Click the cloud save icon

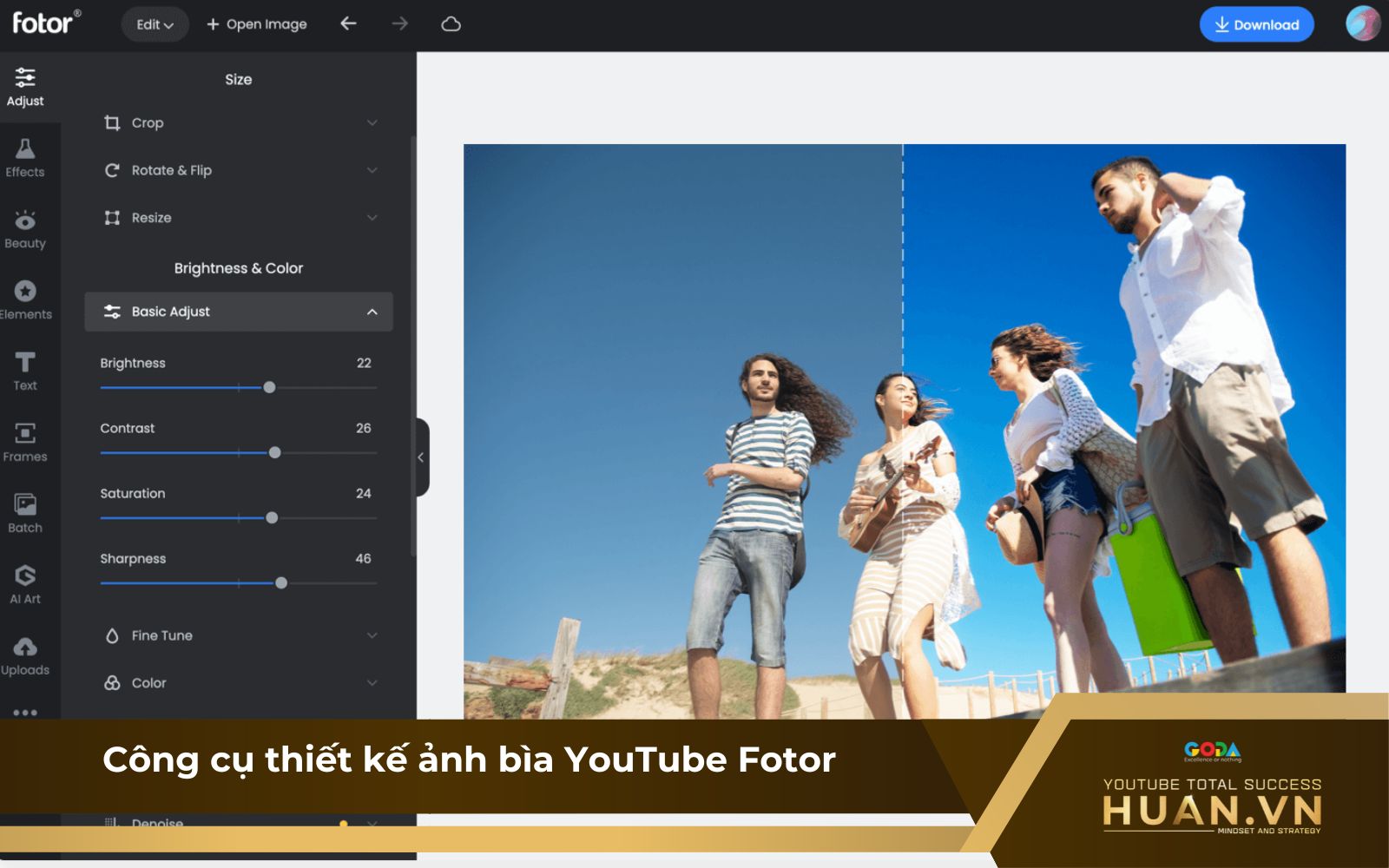coord(451,24)
